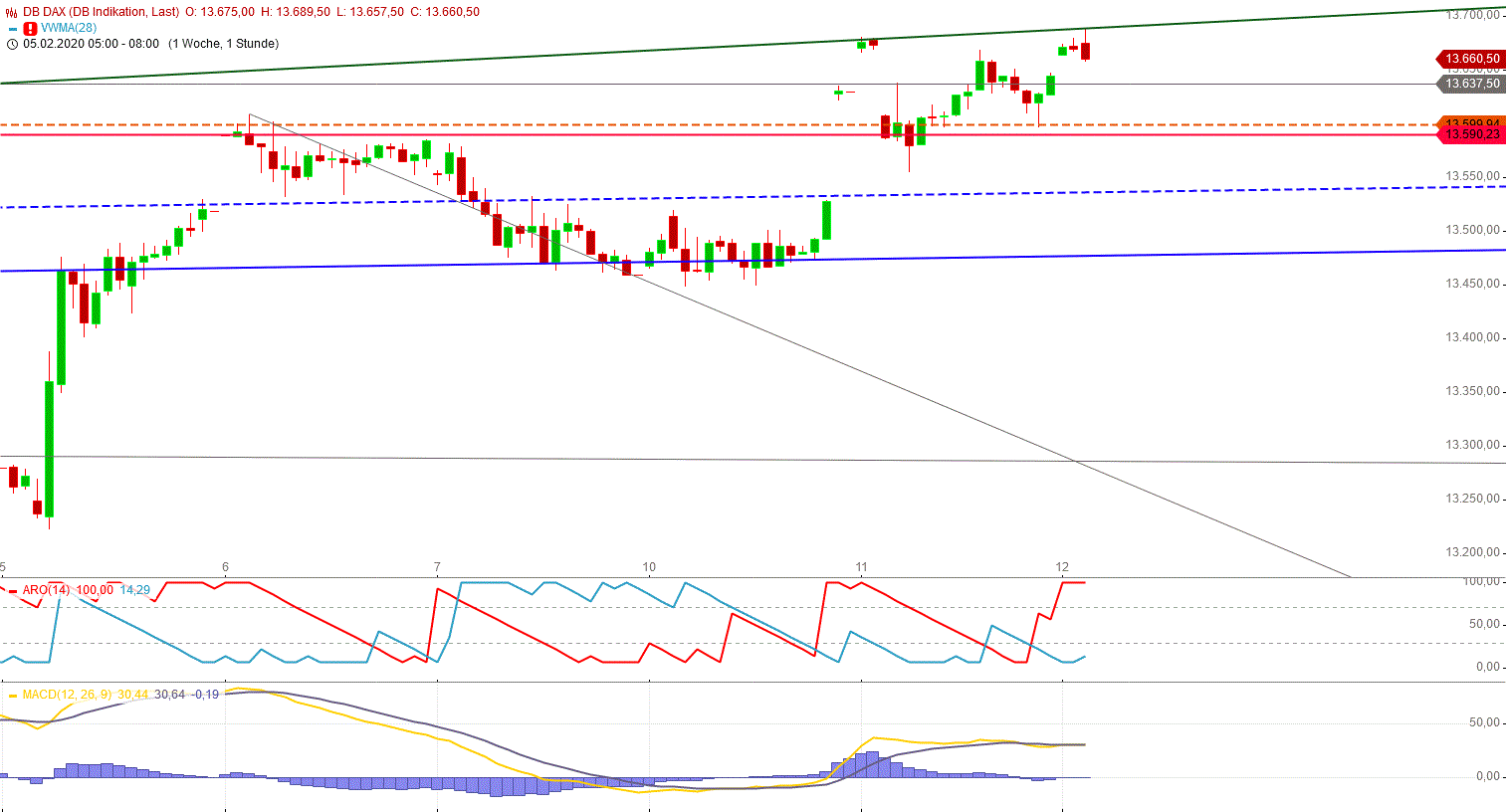
Task: Click the ARO panel 50,00 scale label
Action: point(1484,624)
